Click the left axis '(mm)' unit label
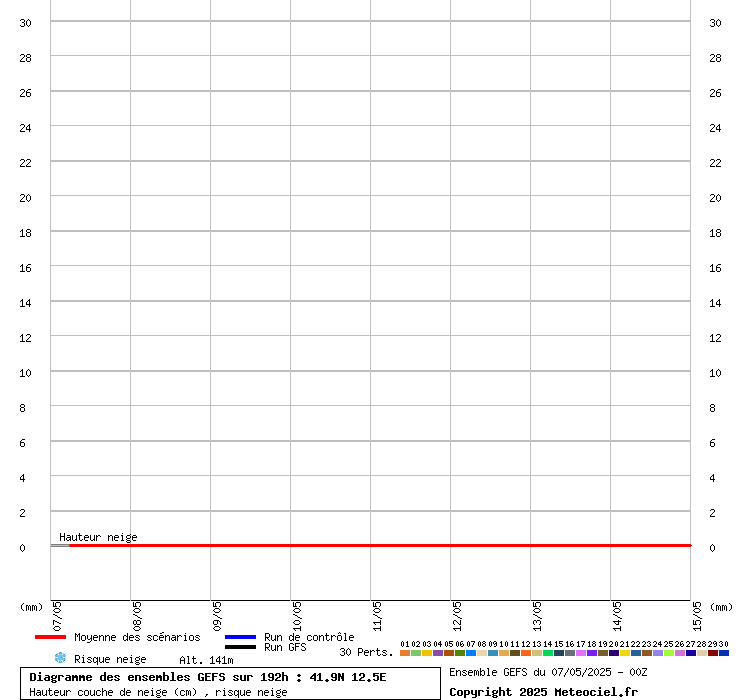This screenshot has width=740, height=700. [x=31, y=607]
